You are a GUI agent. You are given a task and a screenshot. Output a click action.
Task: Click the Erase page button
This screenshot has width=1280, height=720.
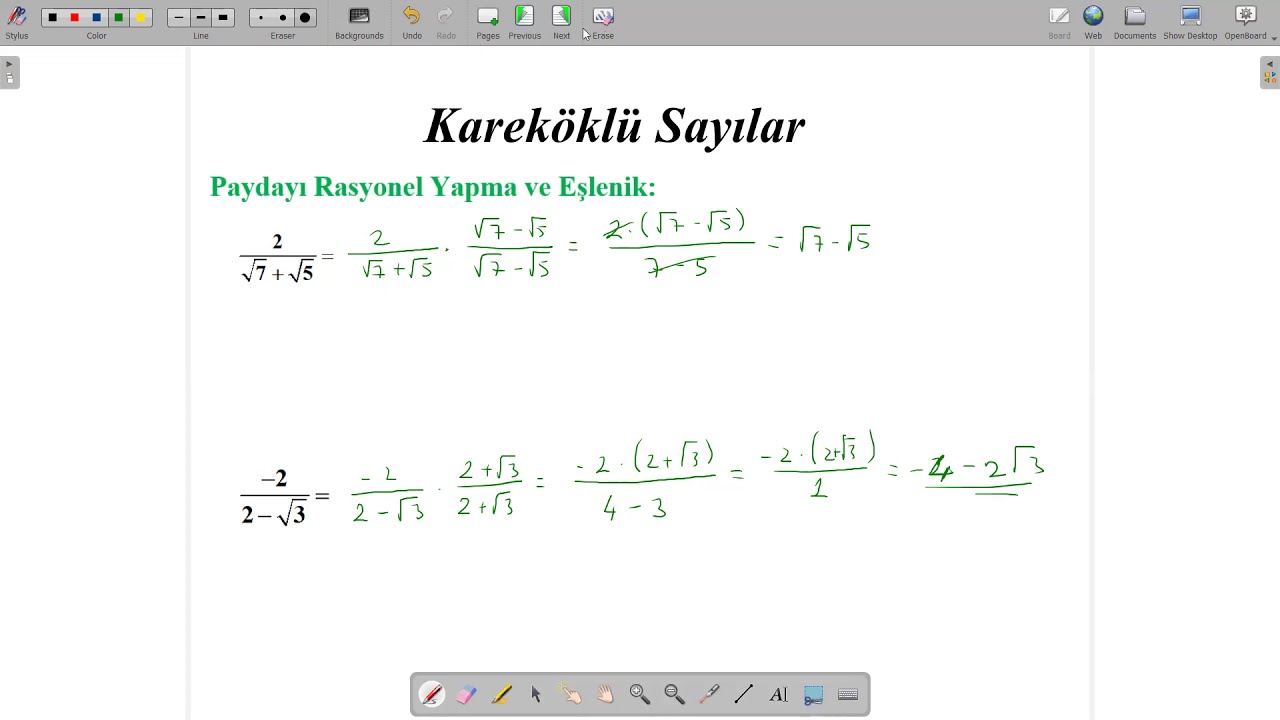(x=603, y=22)
